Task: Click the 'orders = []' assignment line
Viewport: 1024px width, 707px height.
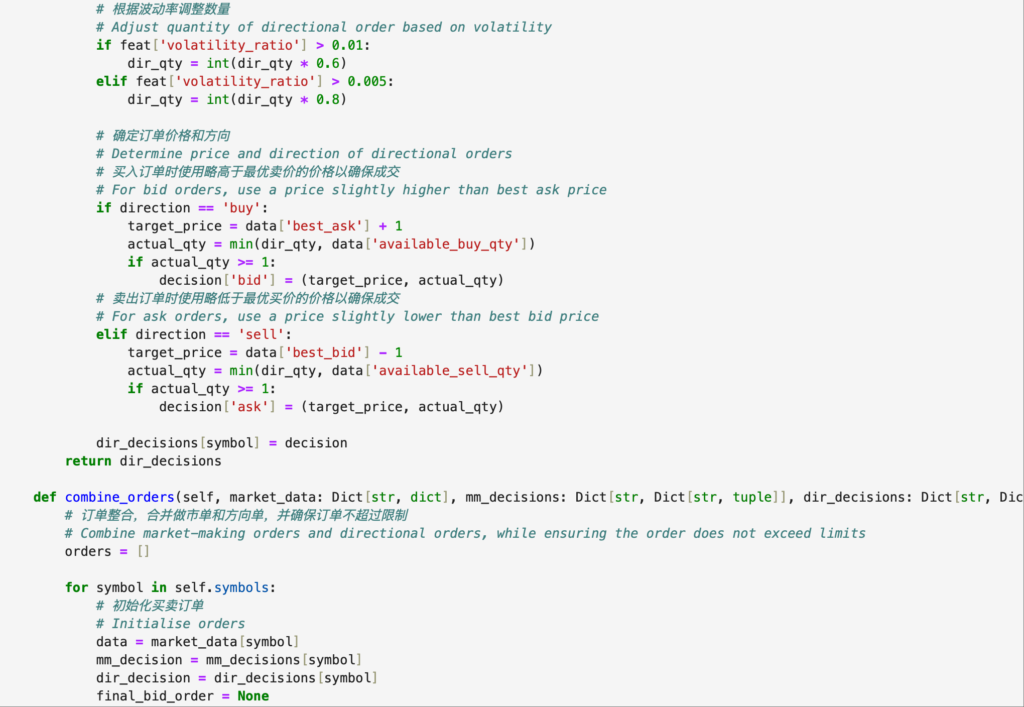Action: [107, 551]
